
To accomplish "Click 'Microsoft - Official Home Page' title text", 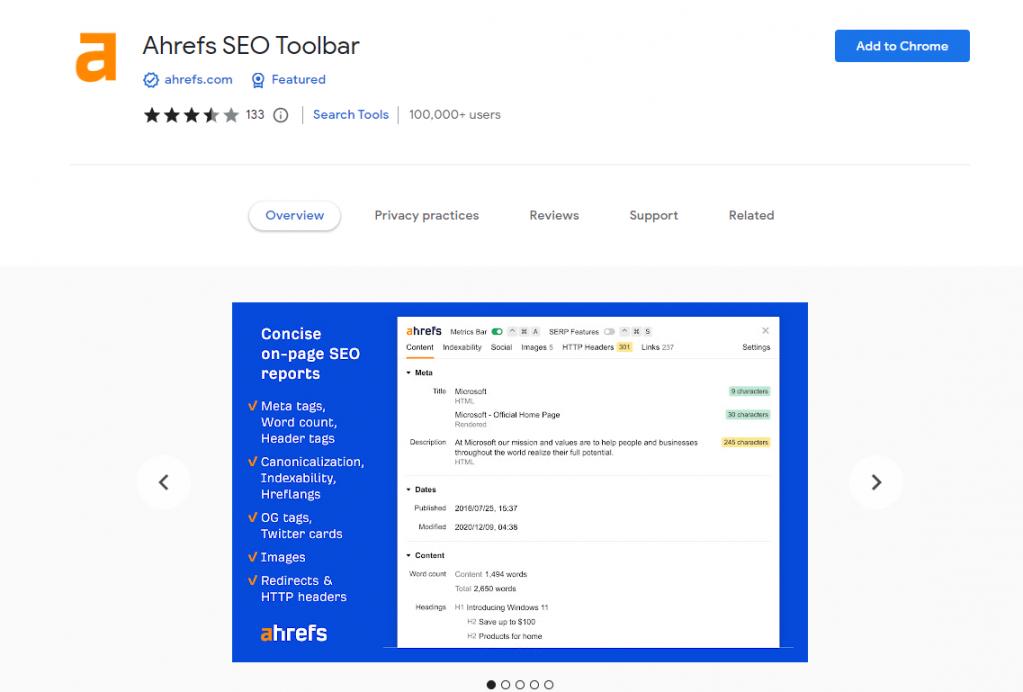I will [x=507, y=415].
